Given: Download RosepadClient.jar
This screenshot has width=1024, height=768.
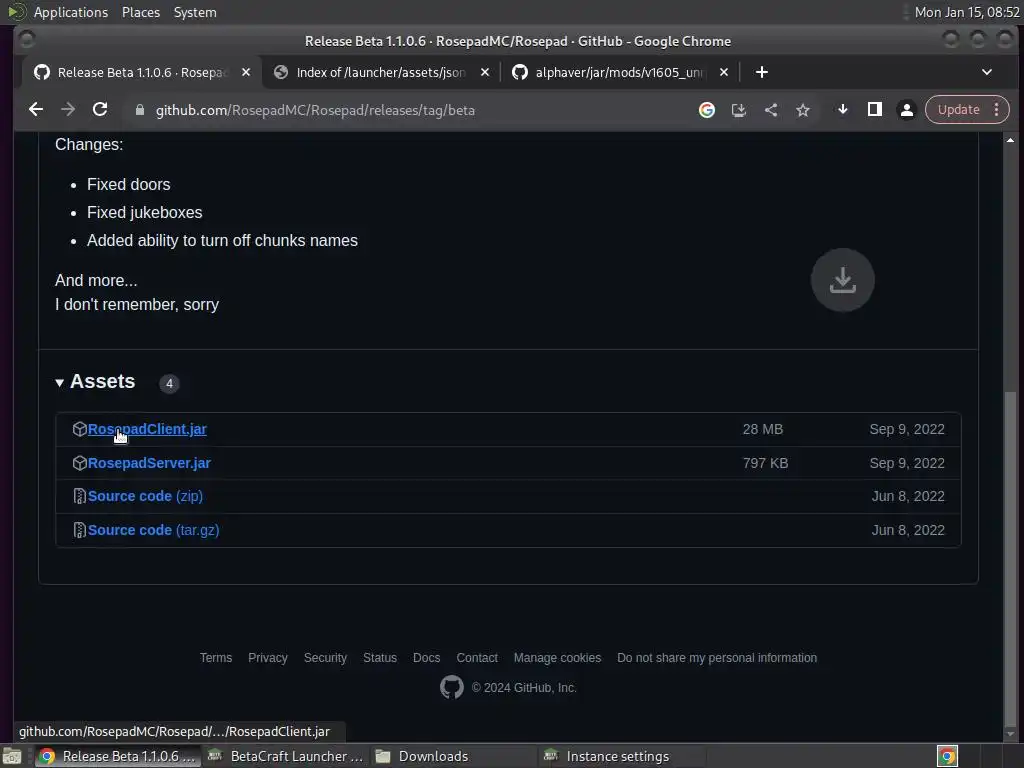Looking at the screenshot, I should (147, 429).
